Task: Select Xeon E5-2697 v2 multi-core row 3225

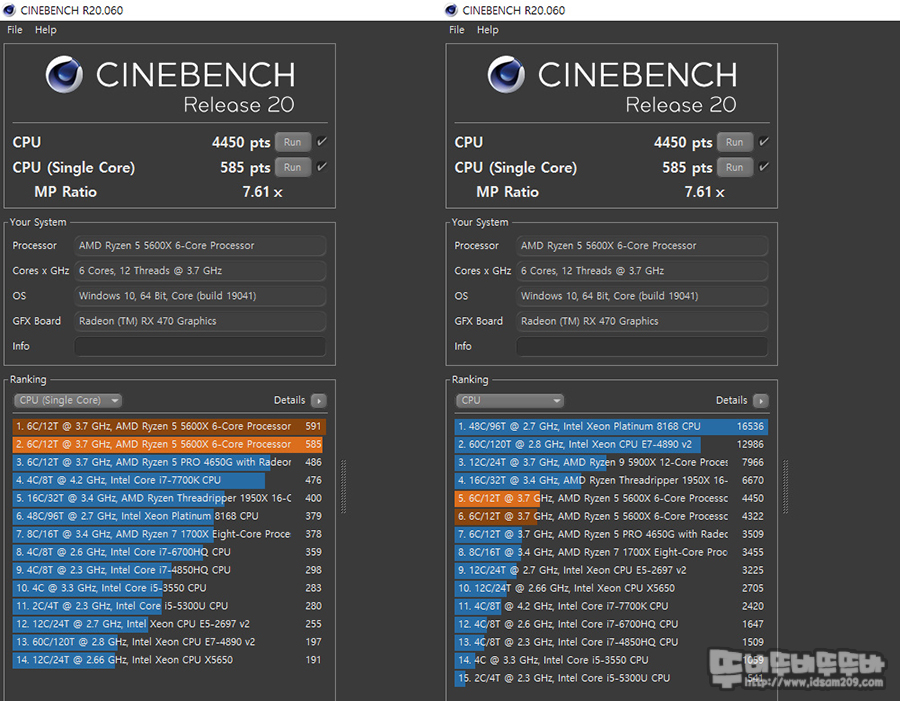Action: 611,570
